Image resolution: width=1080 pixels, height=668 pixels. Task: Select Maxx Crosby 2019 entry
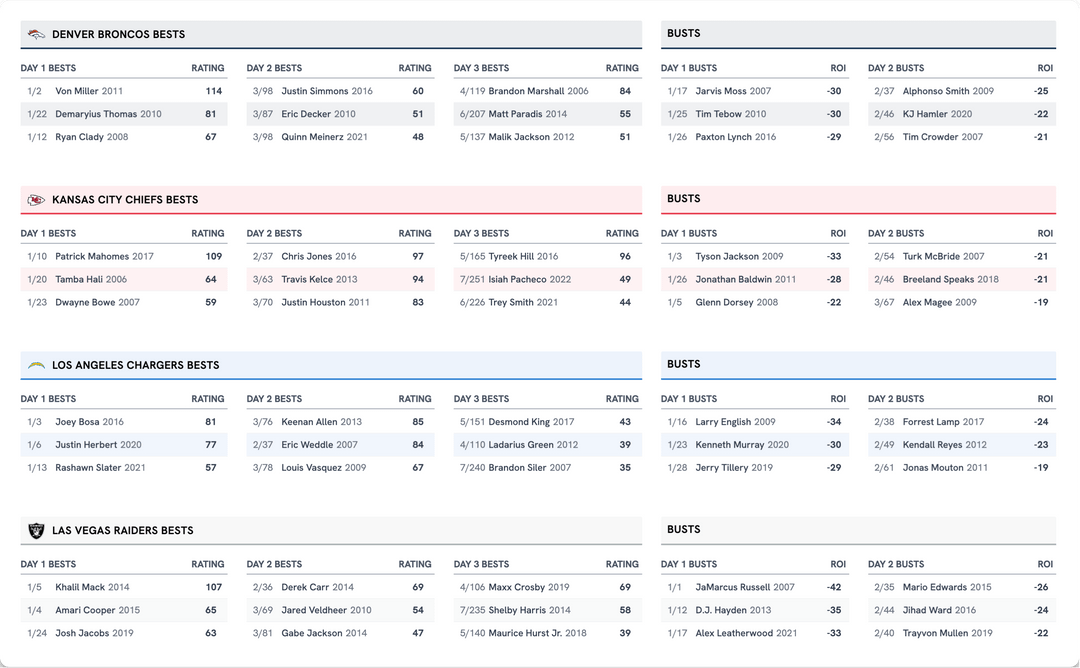528,588
